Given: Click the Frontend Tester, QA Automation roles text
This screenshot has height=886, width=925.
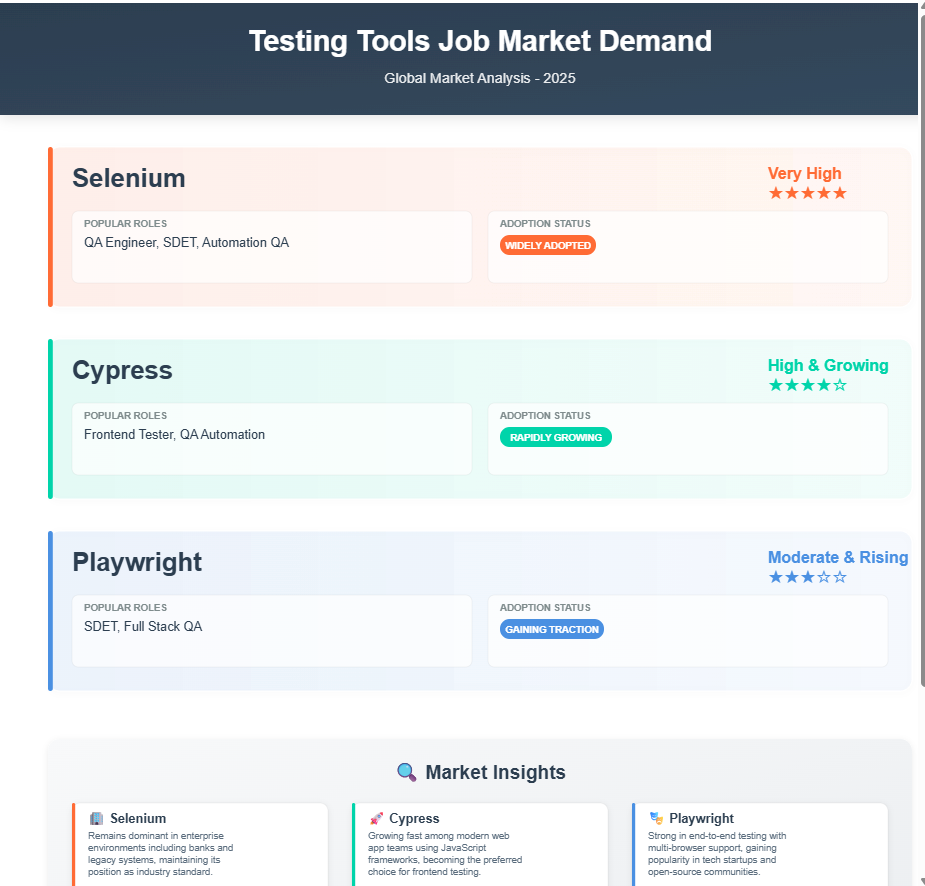Looking at the screenshot, I should click(x=174, y=435).
